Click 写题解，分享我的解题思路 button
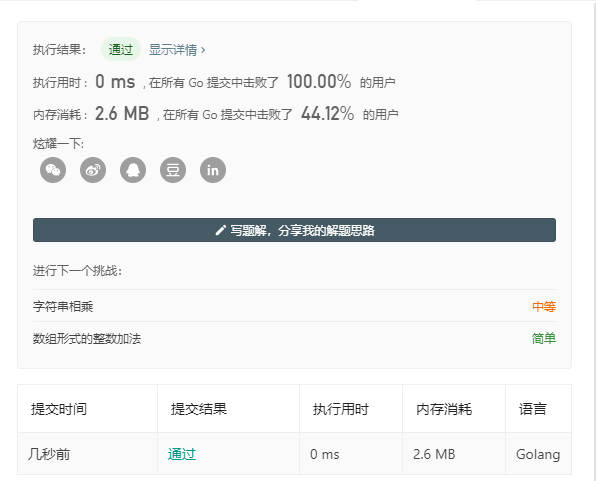 [x=294, y=230]
